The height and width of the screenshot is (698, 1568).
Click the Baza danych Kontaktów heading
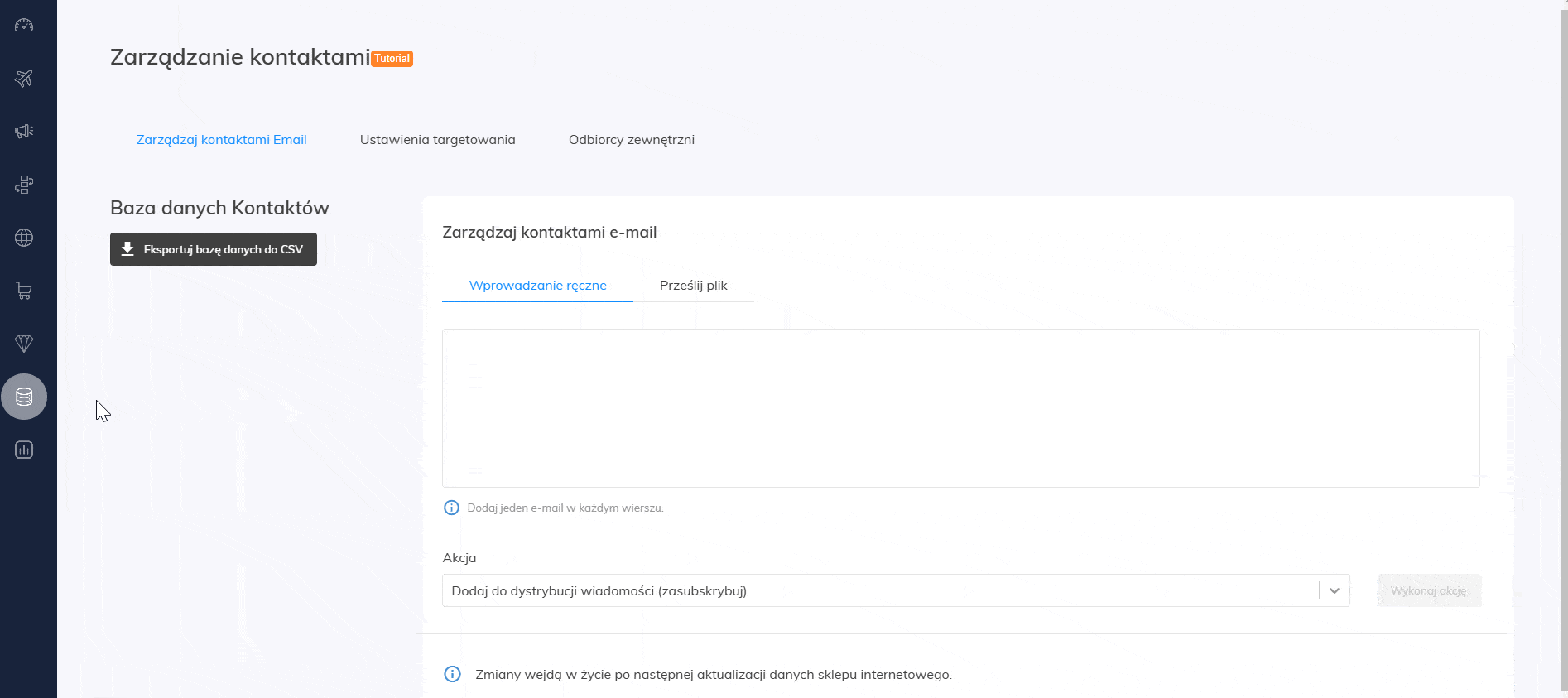tap(219, 208)
